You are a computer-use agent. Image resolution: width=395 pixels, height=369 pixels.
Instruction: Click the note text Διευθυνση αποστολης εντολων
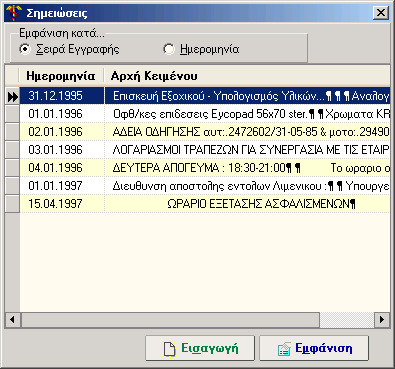192,186
